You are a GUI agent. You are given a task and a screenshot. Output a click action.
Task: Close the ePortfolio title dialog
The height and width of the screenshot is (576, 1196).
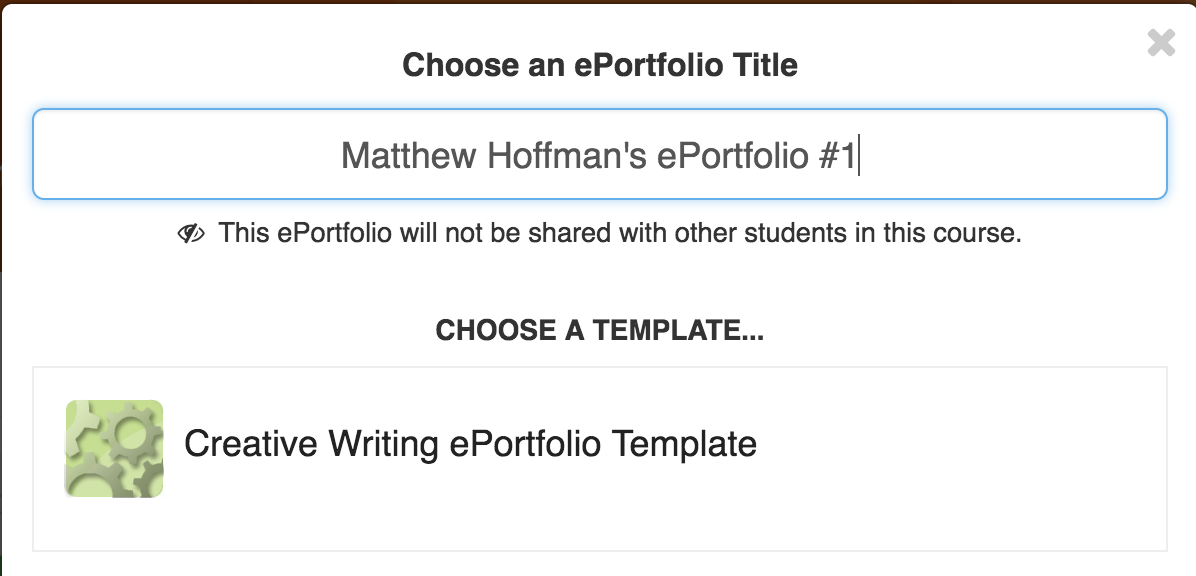1160,42
